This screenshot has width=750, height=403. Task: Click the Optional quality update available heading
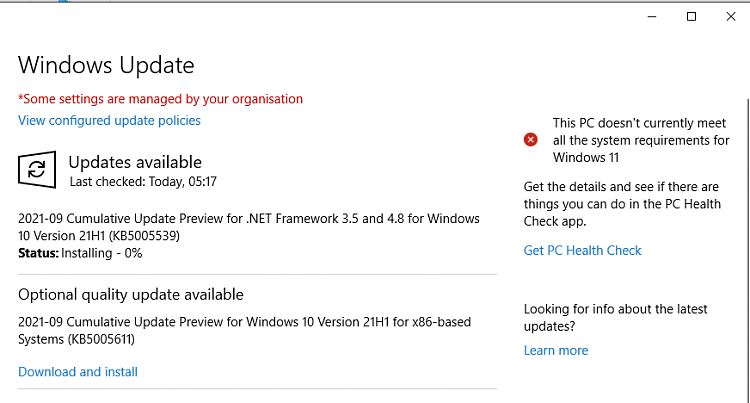point(131,294)
